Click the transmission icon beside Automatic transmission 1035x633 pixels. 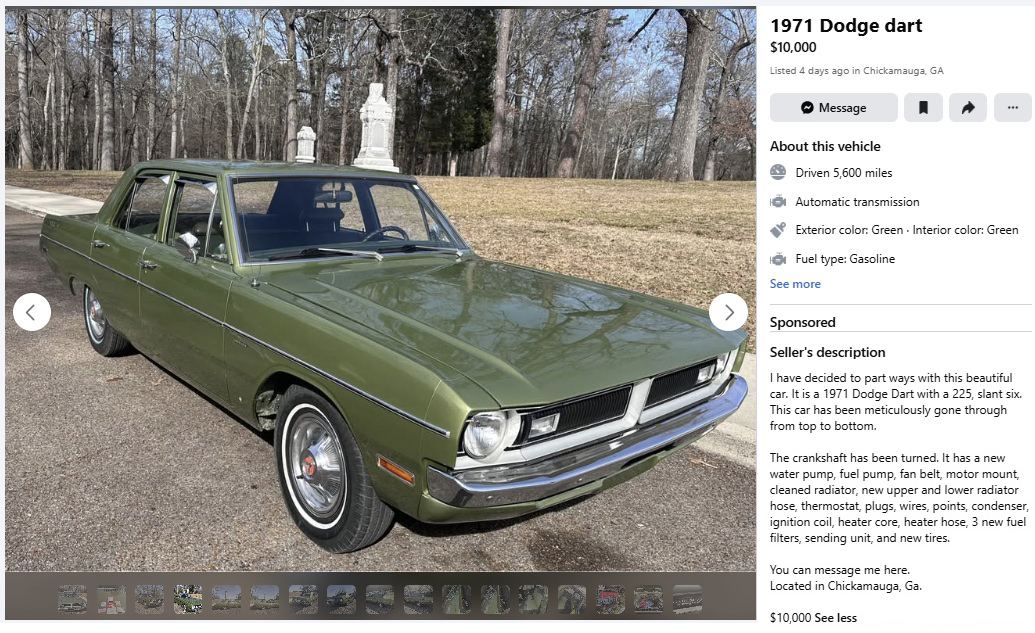pos(778,201)
